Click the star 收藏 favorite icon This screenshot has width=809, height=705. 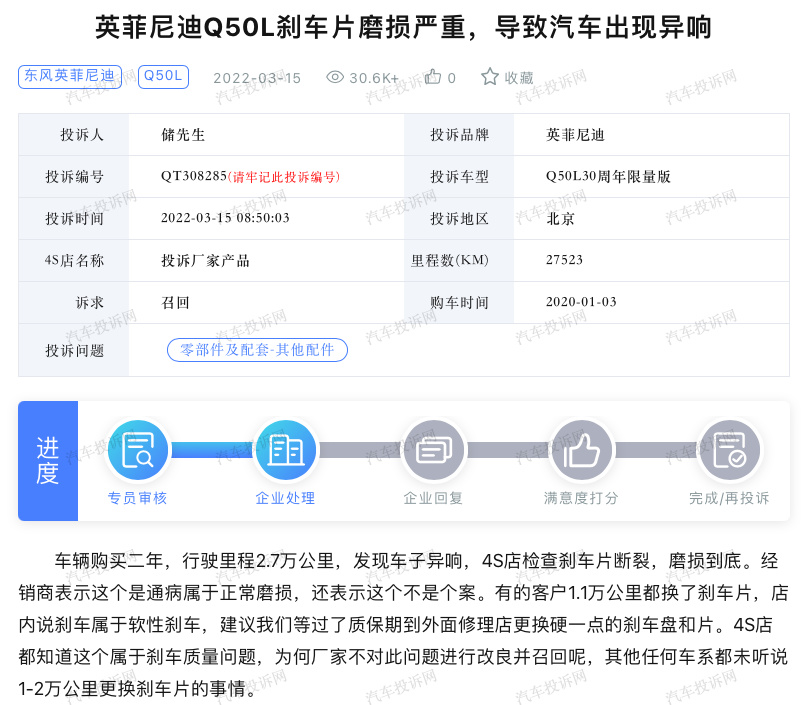point(490,77)
